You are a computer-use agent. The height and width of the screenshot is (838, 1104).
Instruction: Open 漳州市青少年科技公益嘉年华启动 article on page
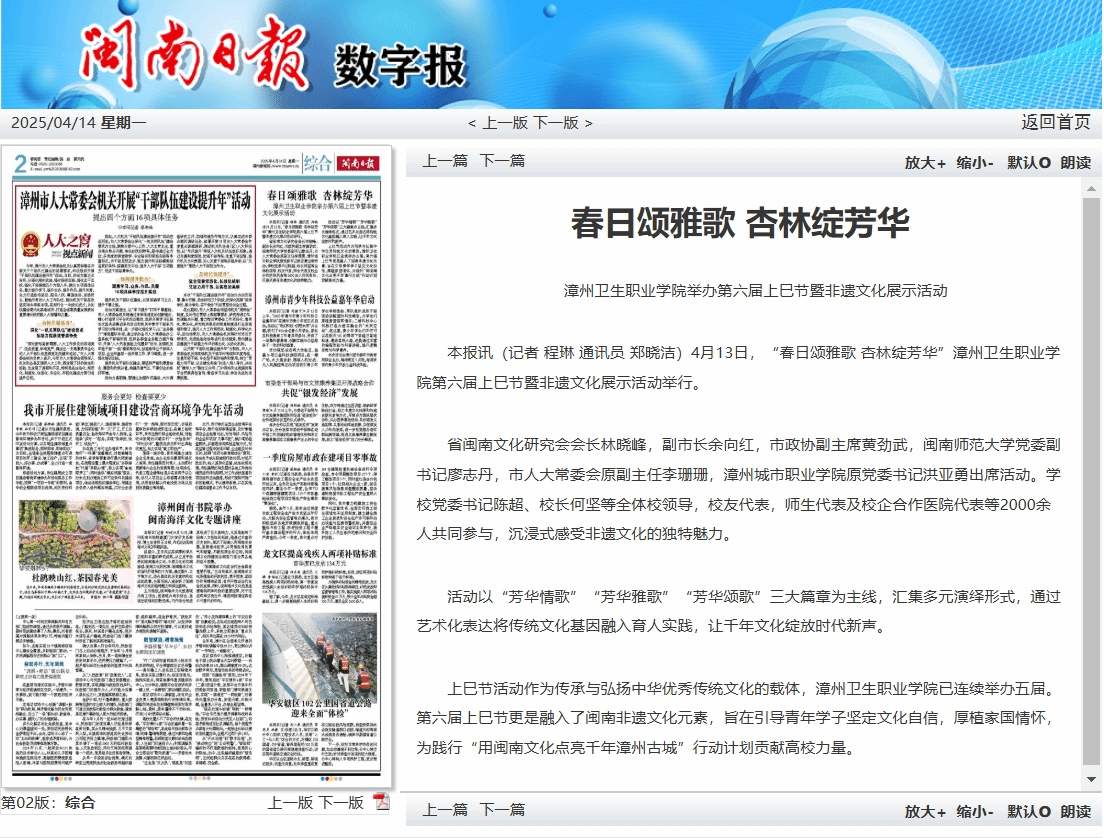[x=319, y=298]
